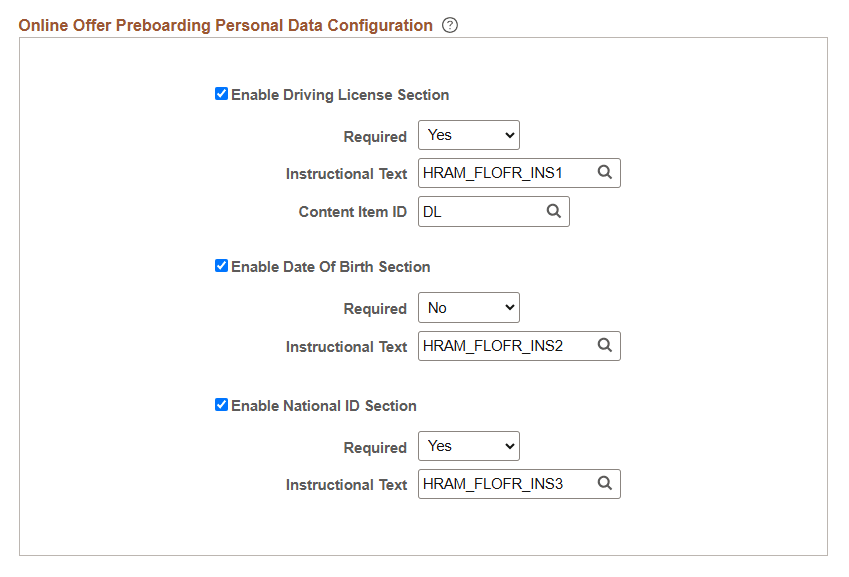Open help for Preboarding Personal Data Configuration
The width and height of the screenshot is (849, 577).
(450, 26)
